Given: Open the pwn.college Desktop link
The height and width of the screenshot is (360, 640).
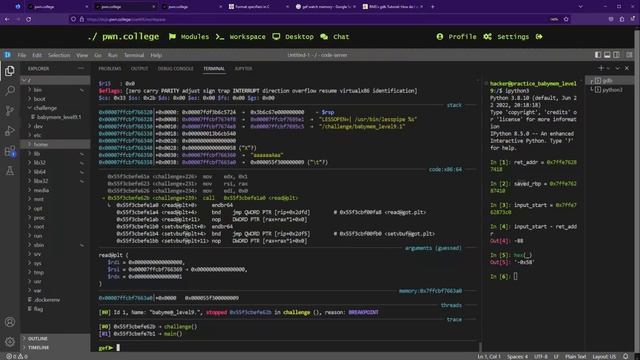Looking at the screenshot, I should (293, 37).
